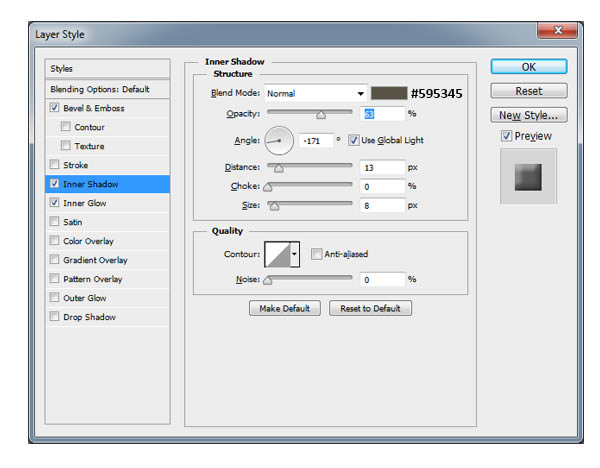Click the Angle dial control
The height and width of the screenshot is (468, 600).
[279, 140]
